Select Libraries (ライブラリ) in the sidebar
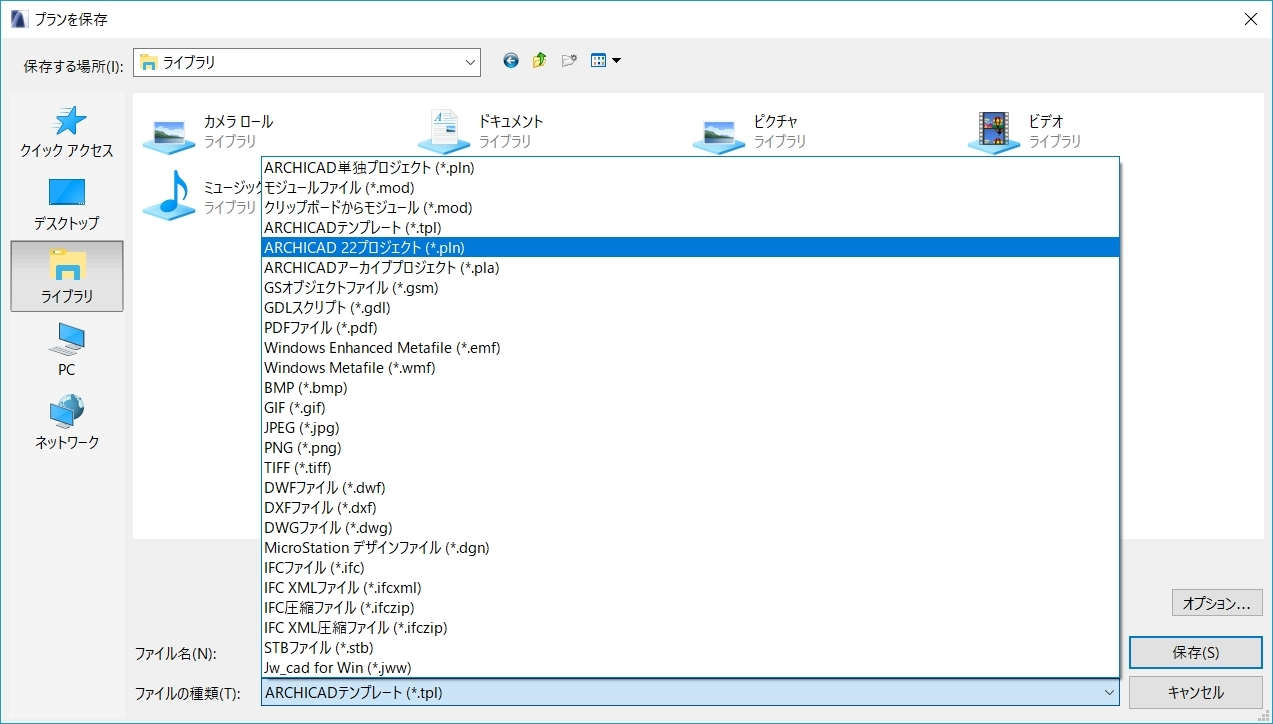The height and width of the screenshot is (724, 1273). click(67, 276)
